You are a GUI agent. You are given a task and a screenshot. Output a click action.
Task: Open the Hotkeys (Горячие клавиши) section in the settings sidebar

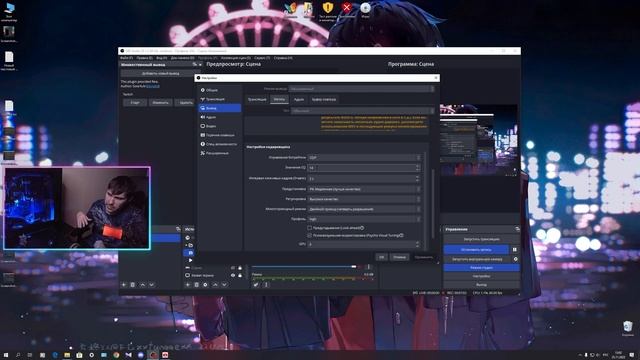tap(220, 135)
